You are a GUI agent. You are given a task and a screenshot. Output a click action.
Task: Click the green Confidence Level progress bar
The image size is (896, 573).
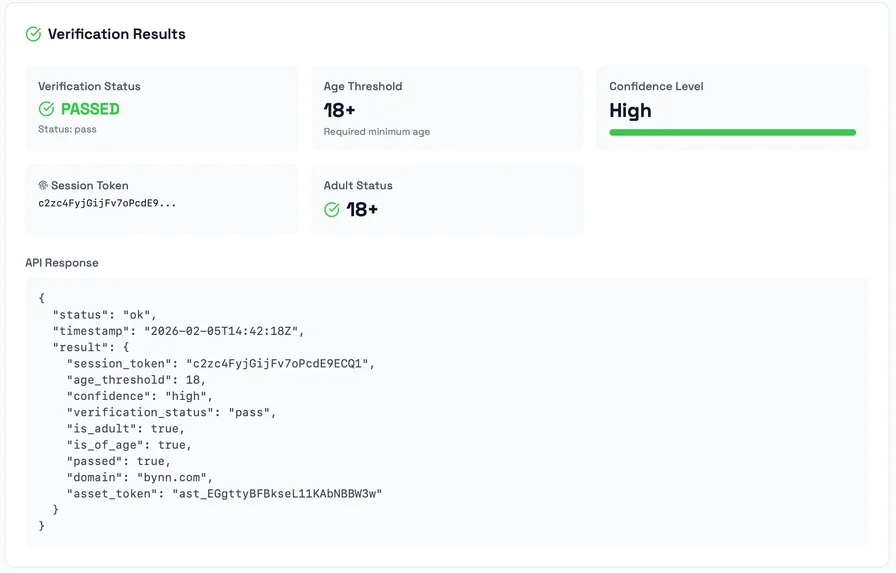tap(733, 133)
